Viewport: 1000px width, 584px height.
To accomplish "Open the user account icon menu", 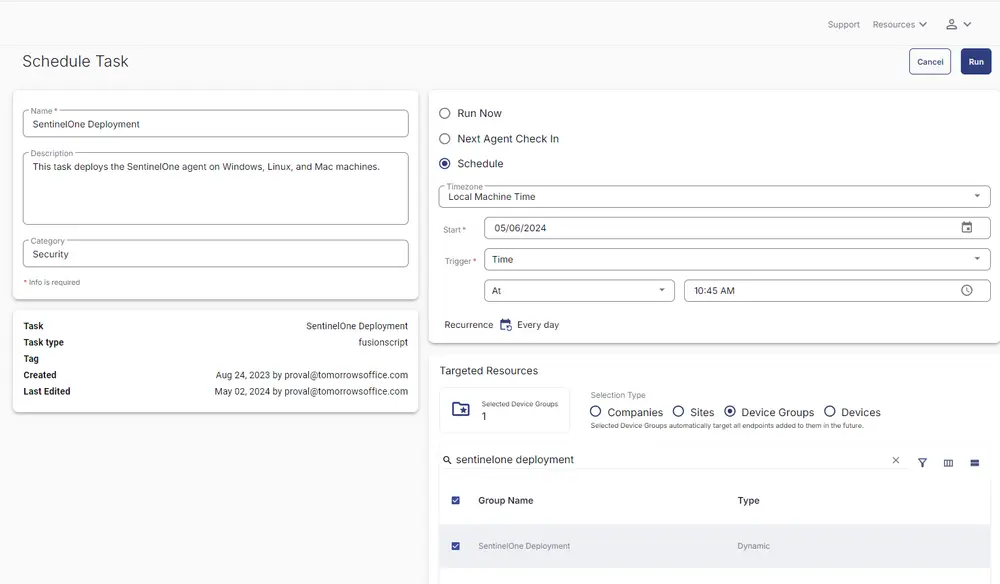I will tap(951, 24).
